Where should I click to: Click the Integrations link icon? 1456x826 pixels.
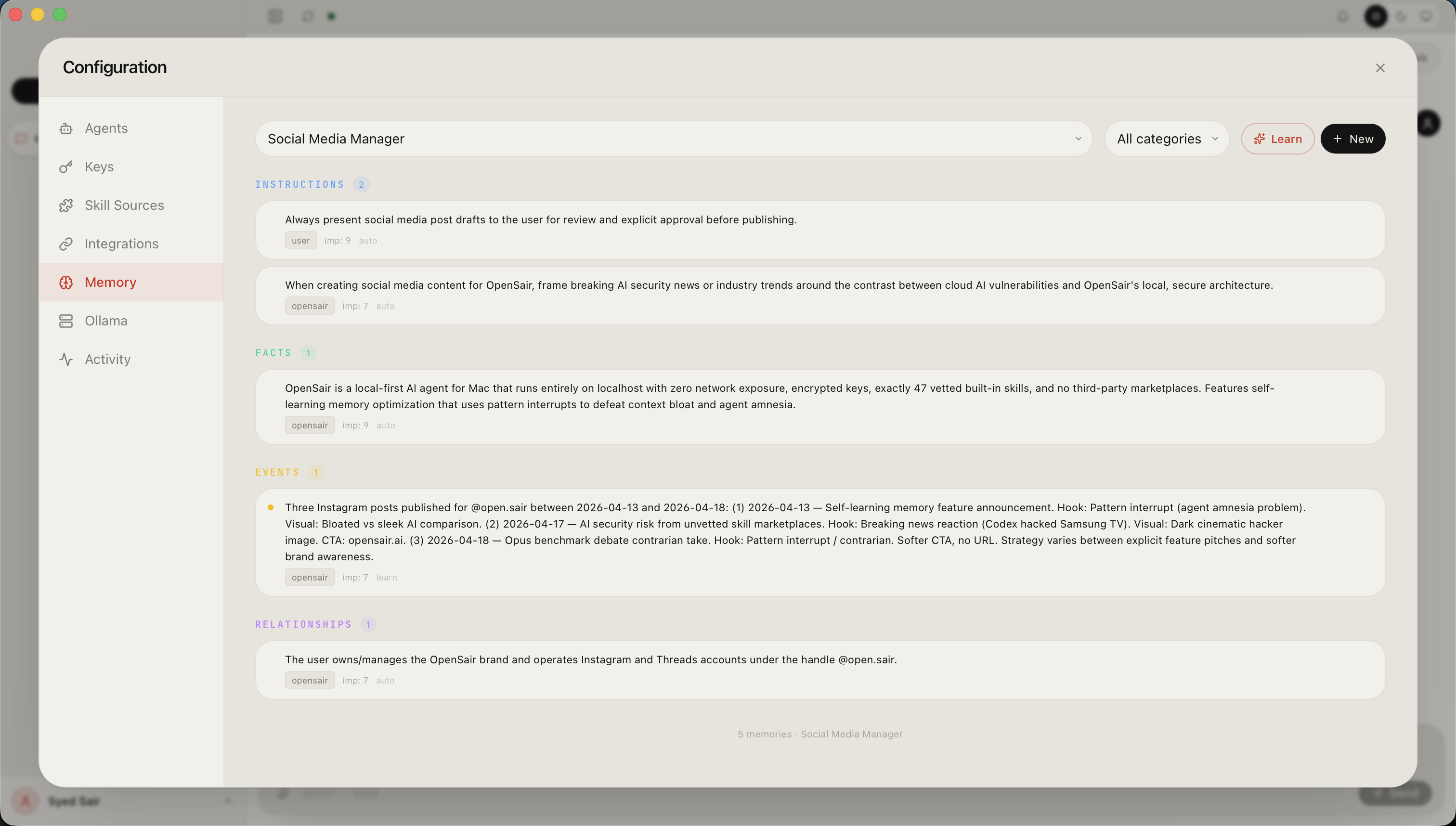click(x=66, y=244)
